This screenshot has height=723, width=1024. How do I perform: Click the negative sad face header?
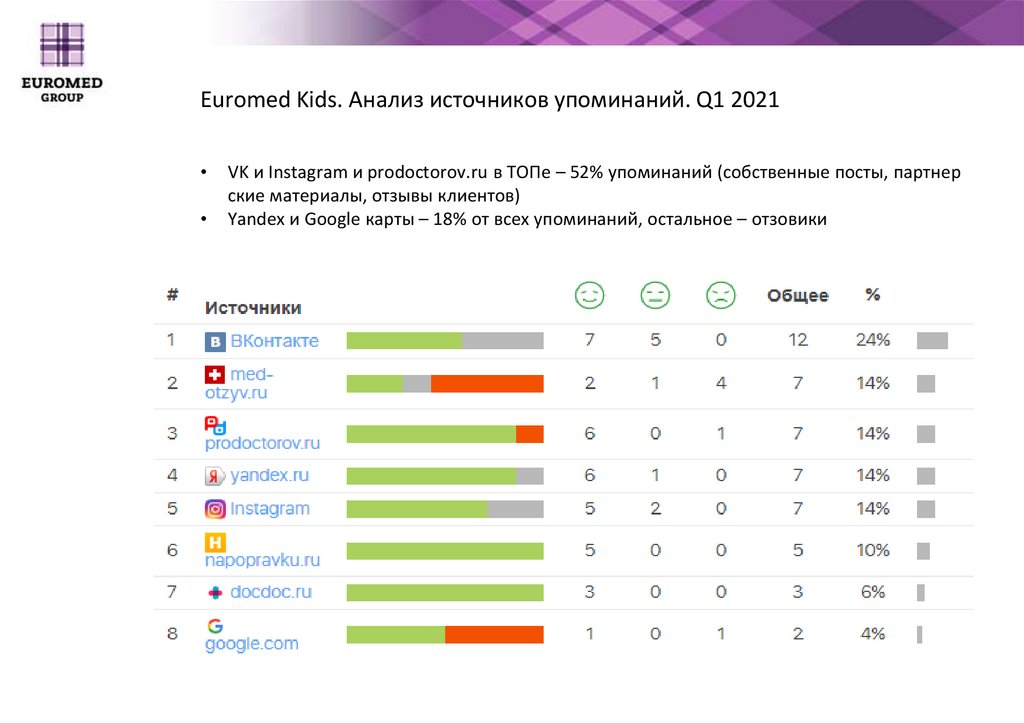pyautogui.click(x=720, y=295)
